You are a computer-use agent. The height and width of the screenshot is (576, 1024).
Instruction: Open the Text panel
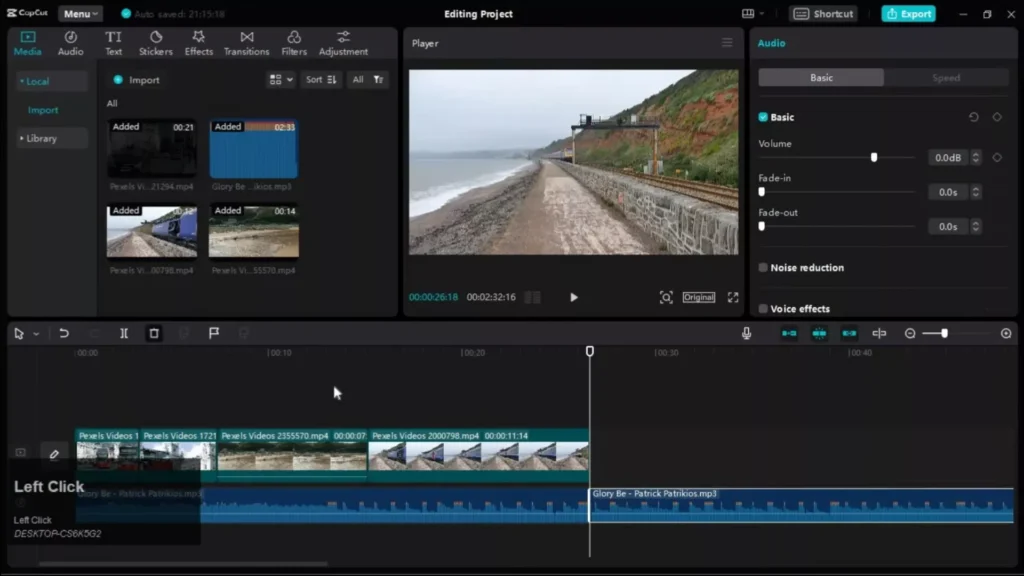113,42
